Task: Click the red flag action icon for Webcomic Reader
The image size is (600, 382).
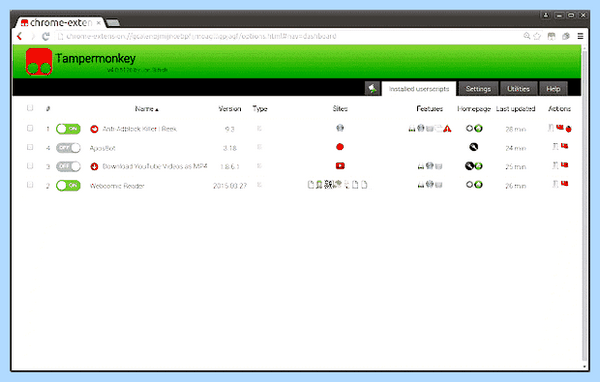Action: (x=564, y=184)
